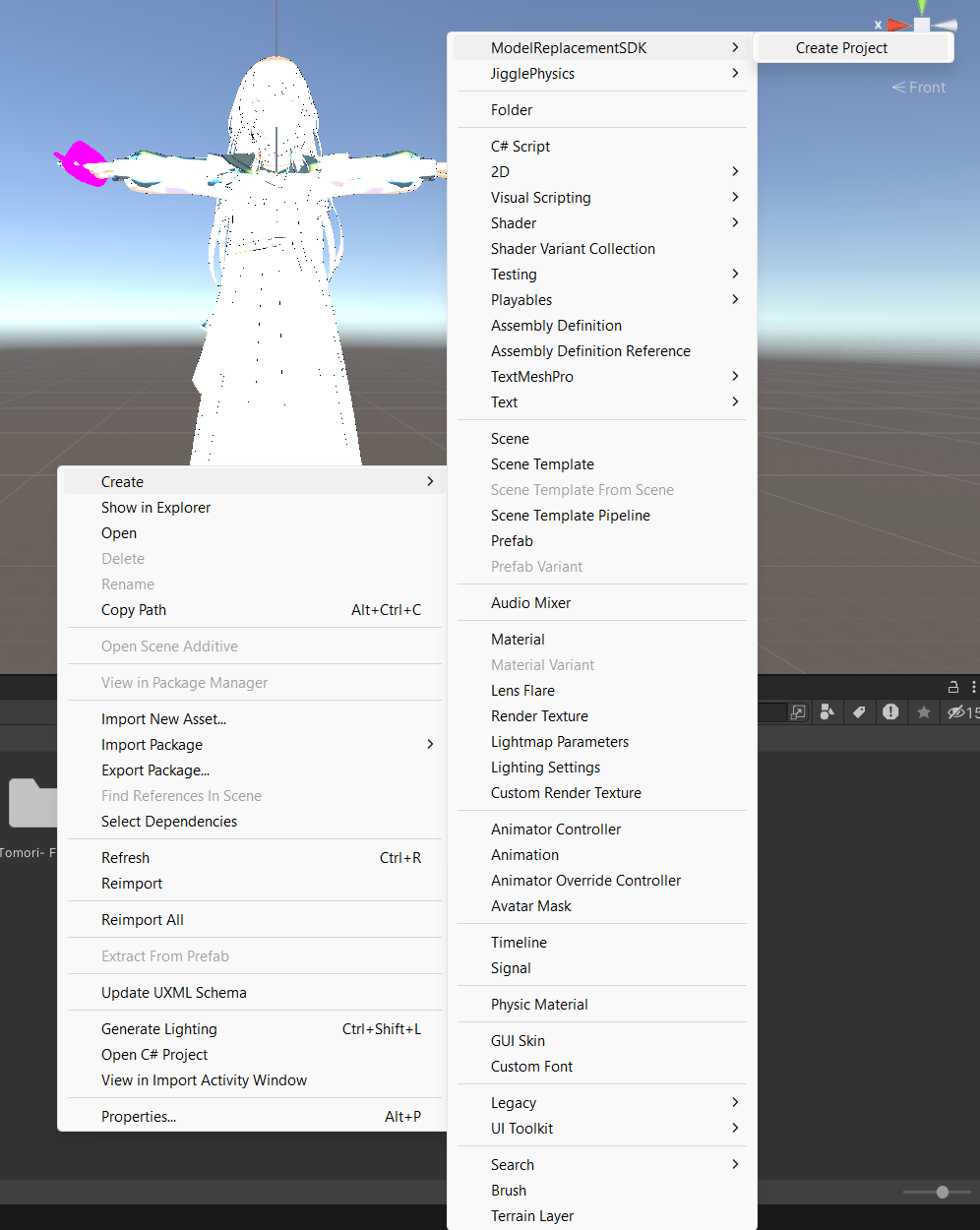Click the folder icon in Project panel
Image resolution: width=980 pixels, height=1230 pixels.
33,802
